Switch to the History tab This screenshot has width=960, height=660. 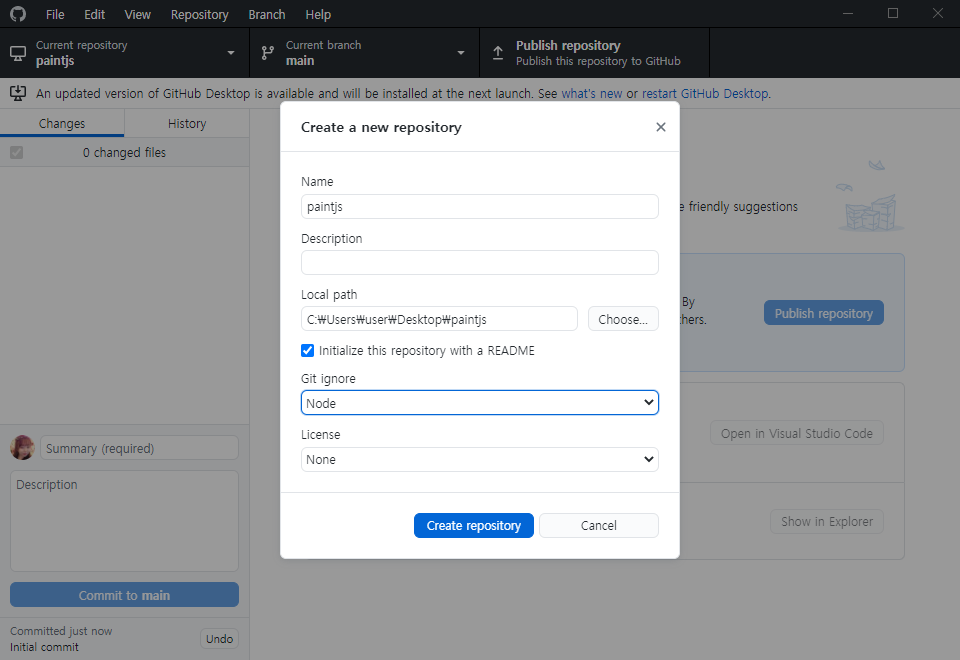[187, 123]
